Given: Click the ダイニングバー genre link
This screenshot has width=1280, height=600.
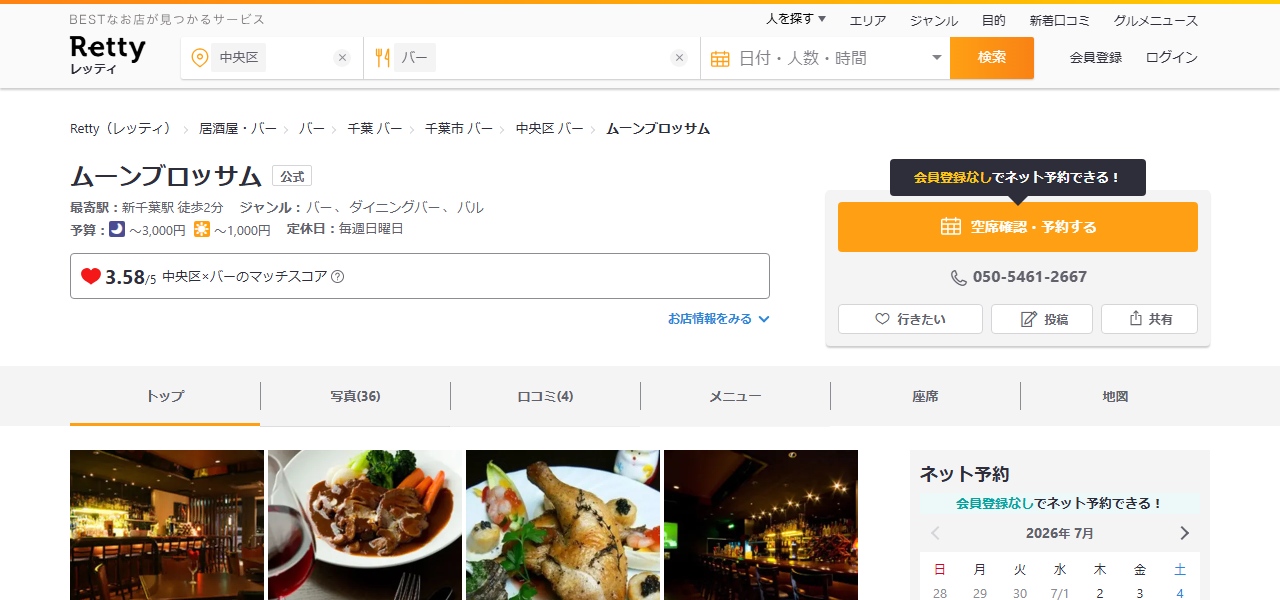Looking at the screenshot, I should [394, 207].
